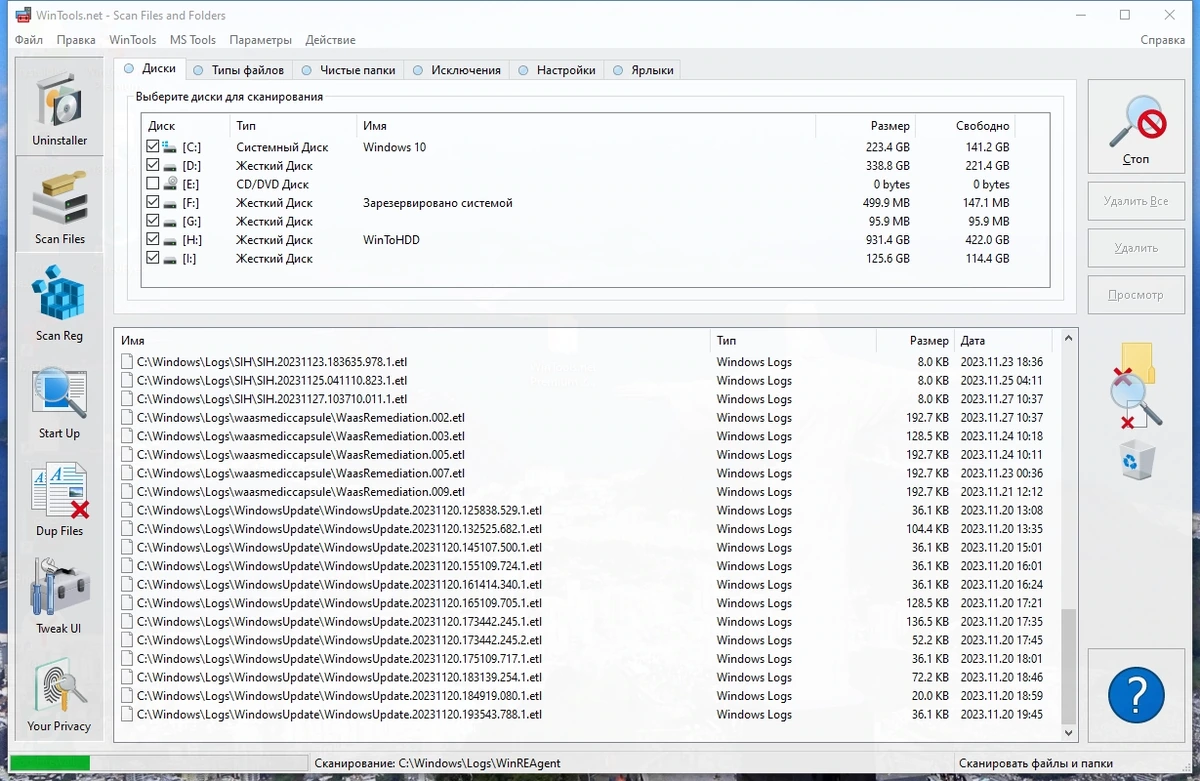The height and width of the screenshot is (781, 1200).
Task: Click file icon of WaasRemediation.005.etl
Action: coord(127,455)
